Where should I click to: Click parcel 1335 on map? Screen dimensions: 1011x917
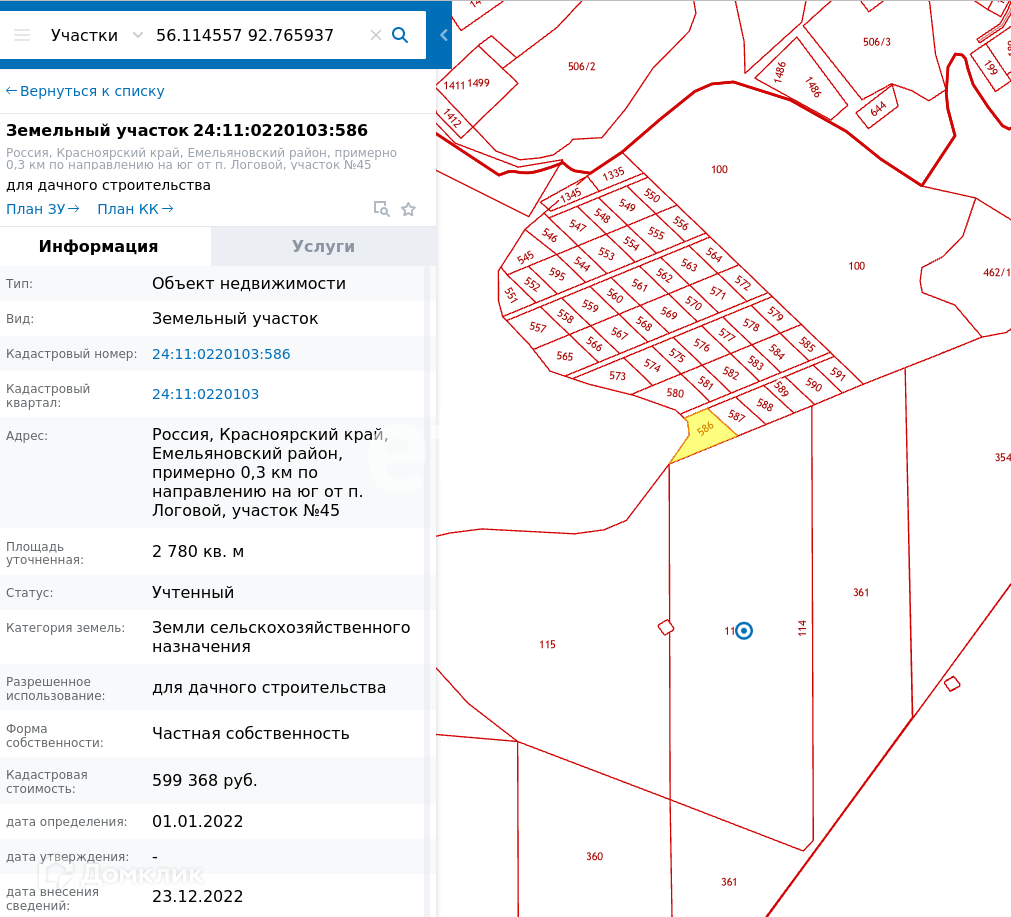pyautogui.click(x=613, y=173)
